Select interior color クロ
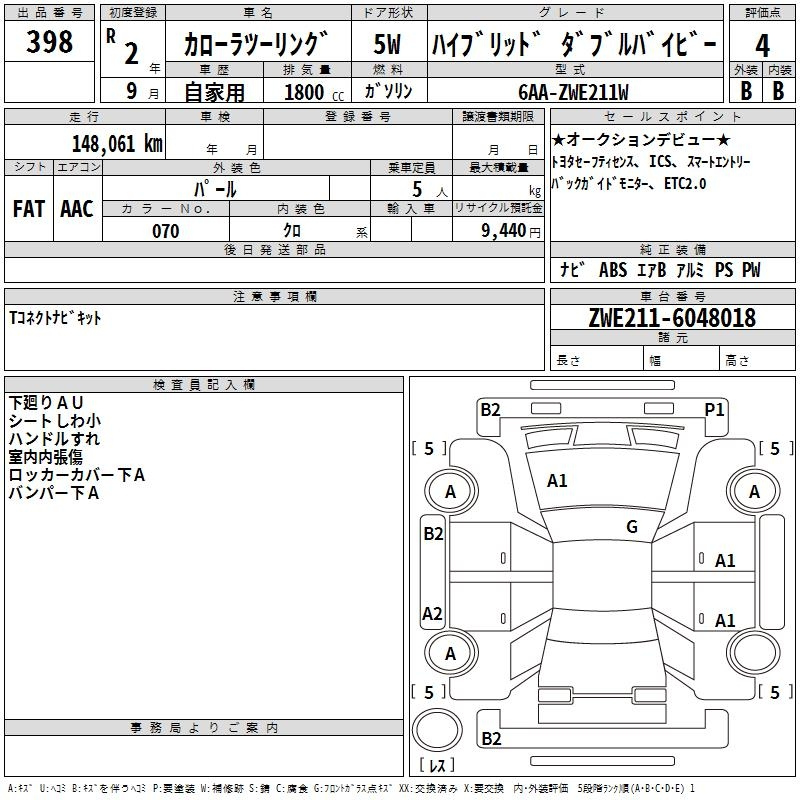This screenshot has height=800, width=800. pos(292,231)
